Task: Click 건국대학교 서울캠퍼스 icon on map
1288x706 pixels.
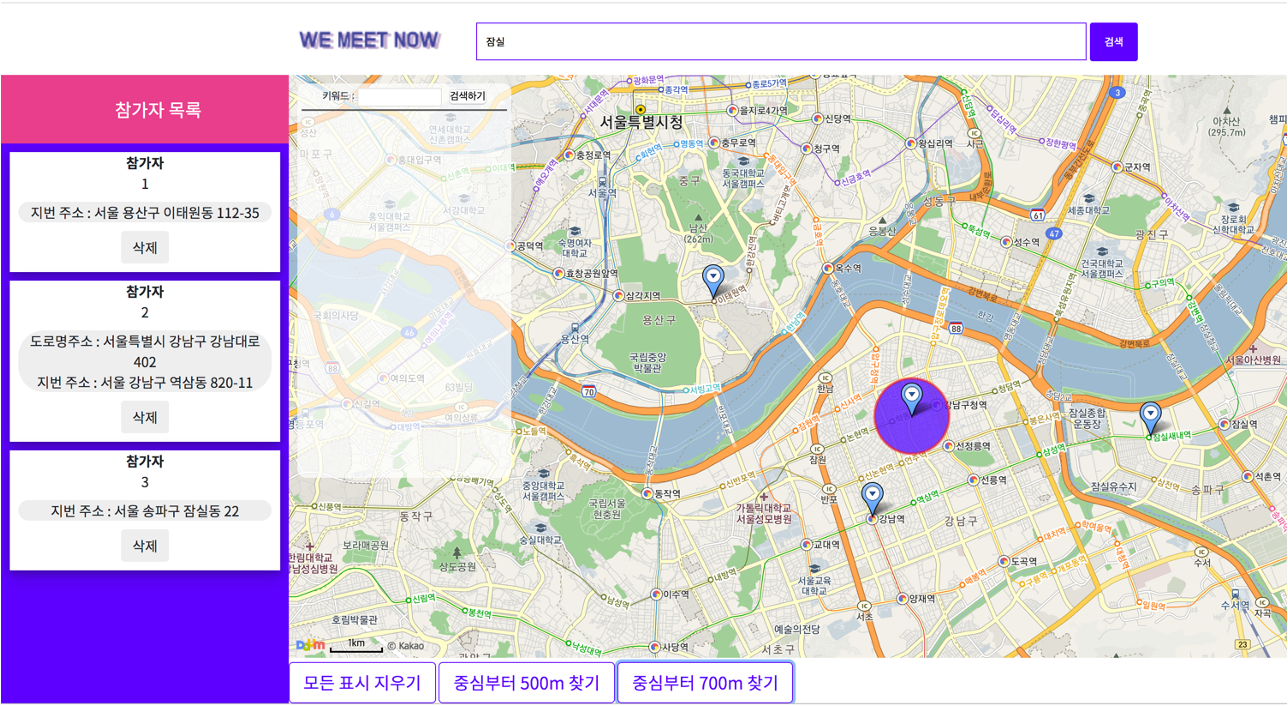Action: click(x=1101, y=252)
